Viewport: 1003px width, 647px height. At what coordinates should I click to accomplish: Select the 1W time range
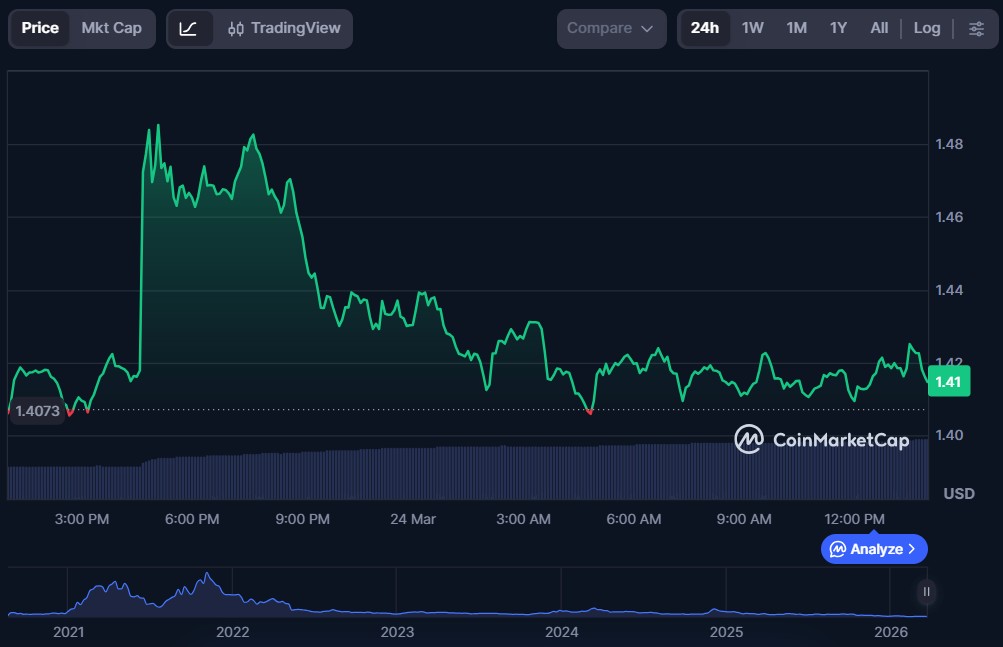click(752, 28)
